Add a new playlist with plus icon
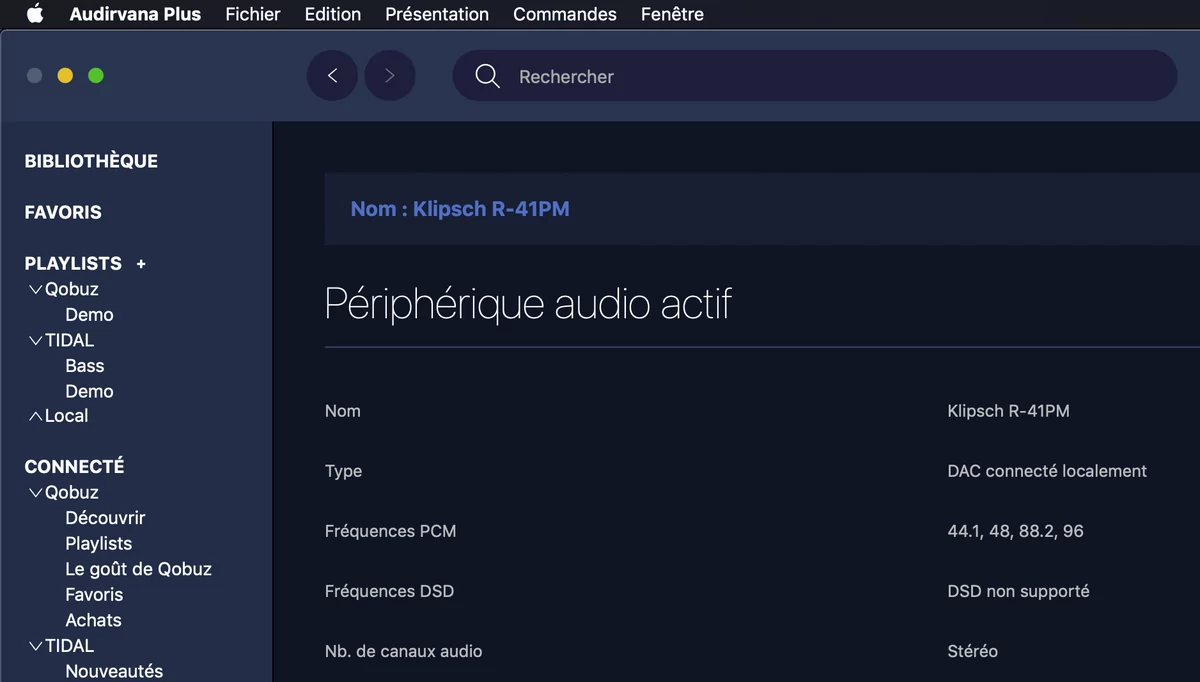Viewport: 1200px width, 682px height. [141, 264]
